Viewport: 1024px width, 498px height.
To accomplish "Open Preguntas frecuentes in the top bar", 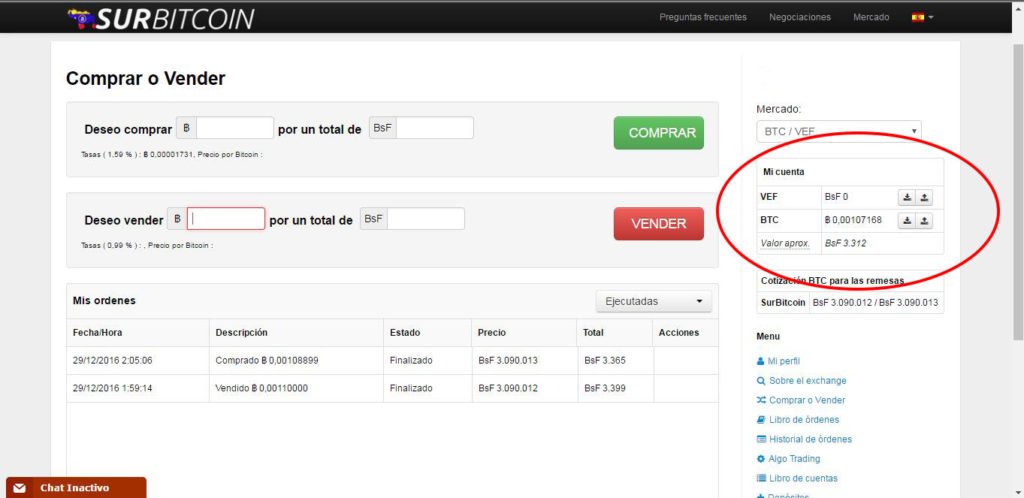I will click(703, 18).
